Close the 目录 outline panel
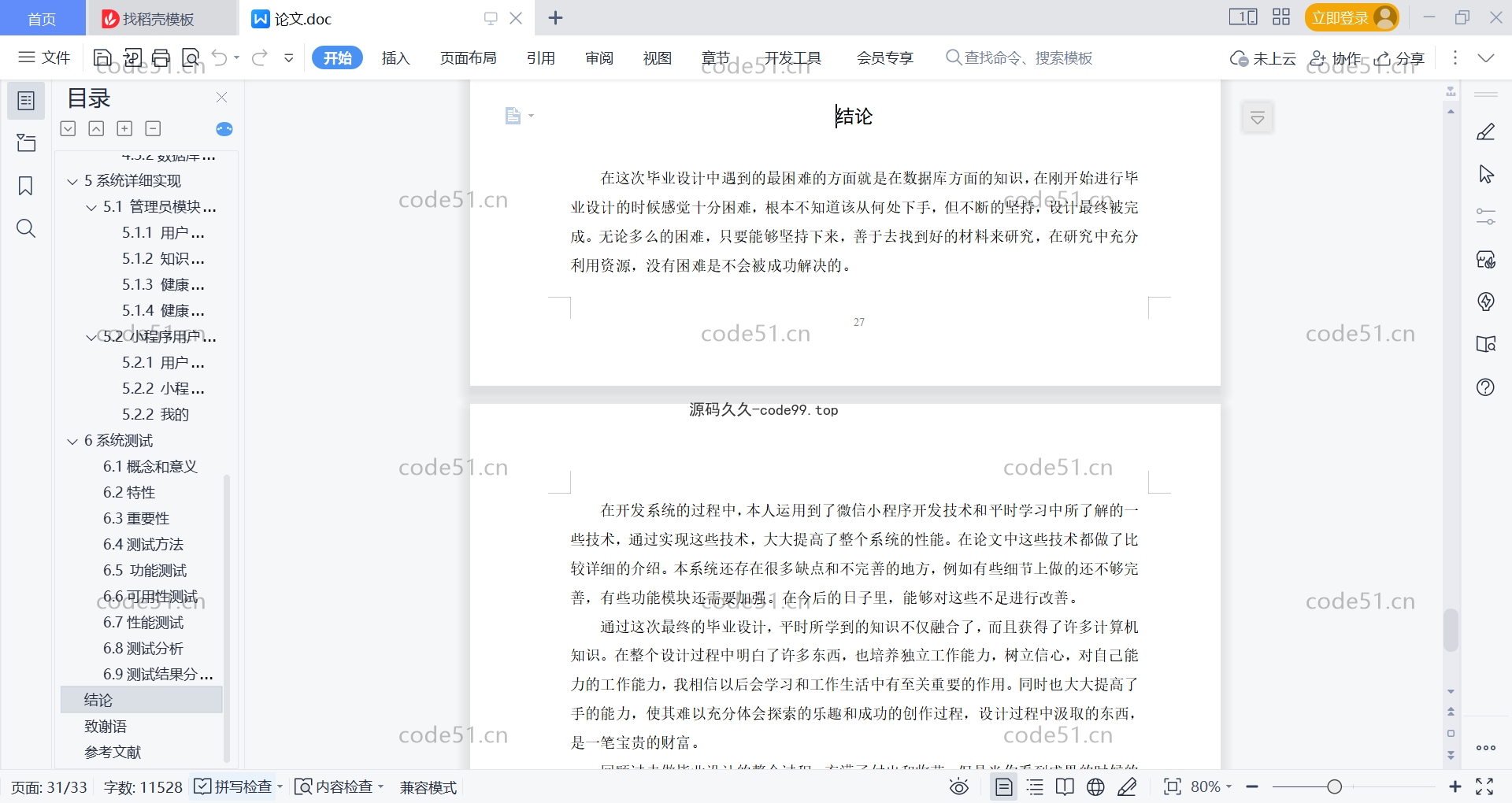Image resolution: width=1512 pixels, height=803 pixels. pos(221,98)
